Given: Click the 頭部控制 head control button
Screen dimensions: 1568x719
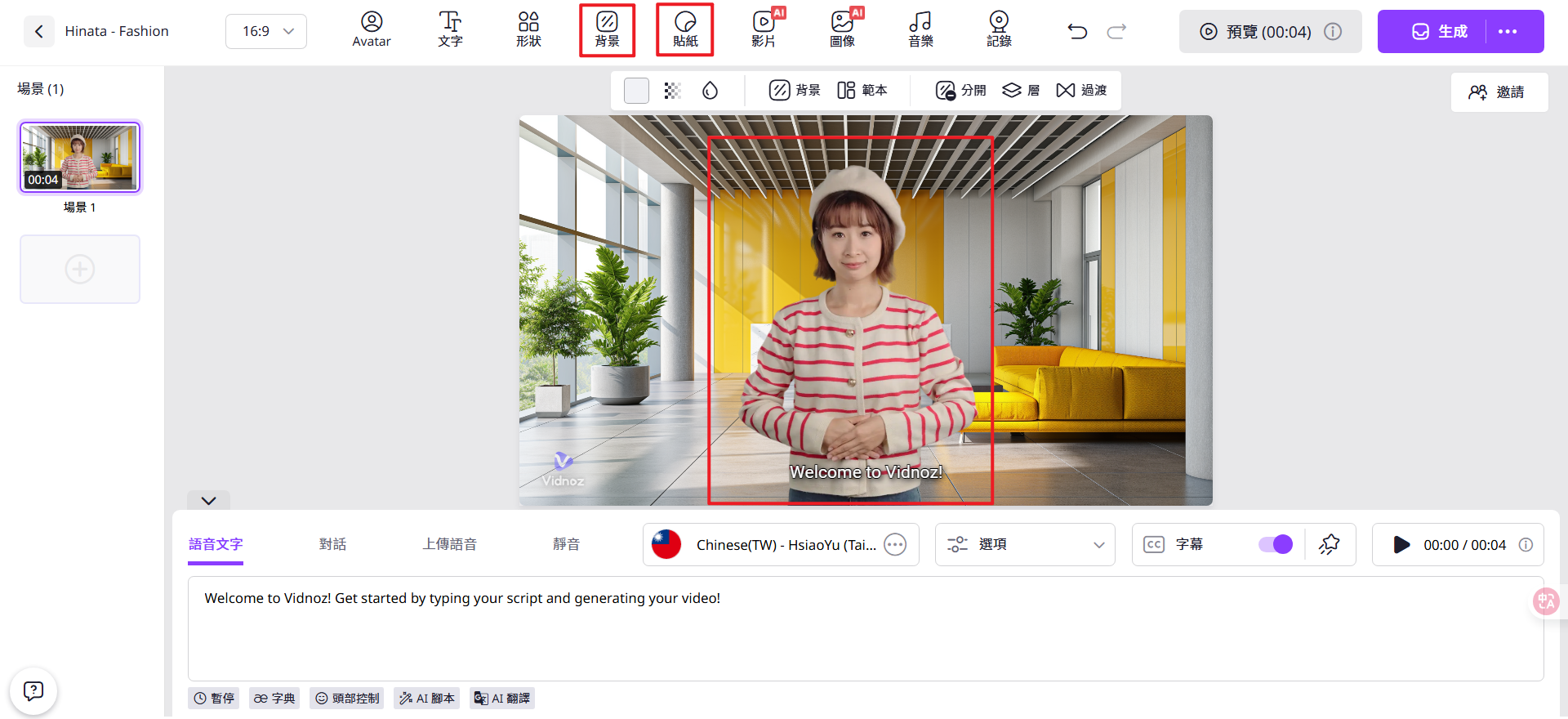Looking at the screenshot, I should click(x=347, y=699).
